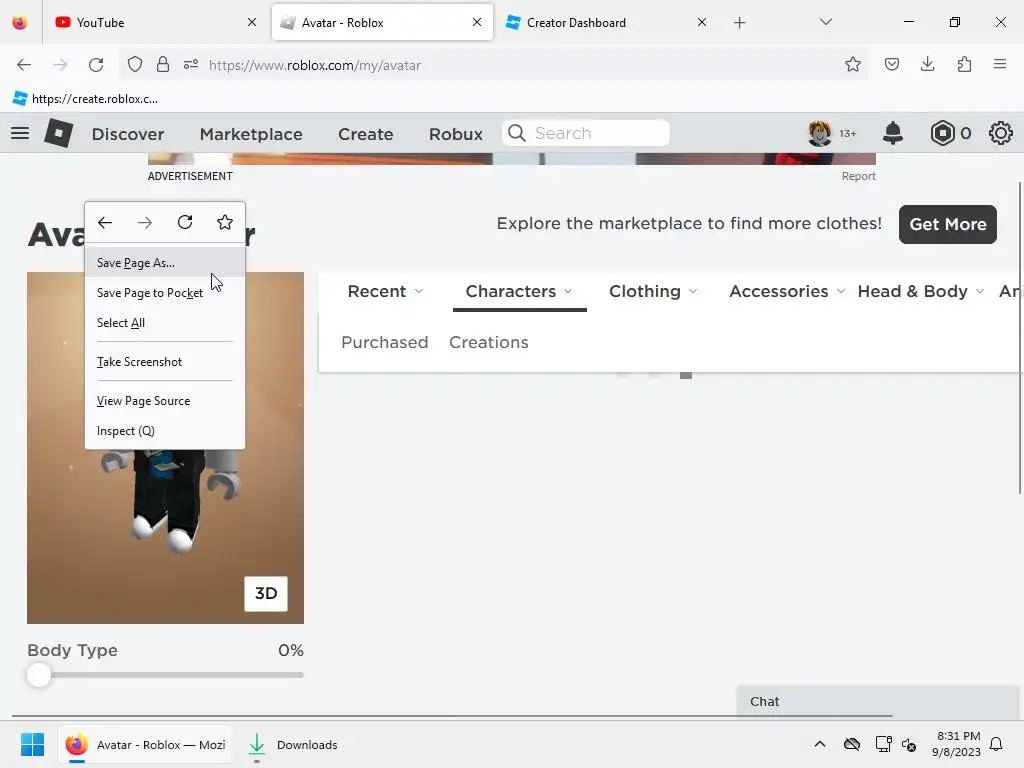The width and height of the screenshot is (1024, 768).
Task: Report the advertisement
Action: (x=858, y=176)
